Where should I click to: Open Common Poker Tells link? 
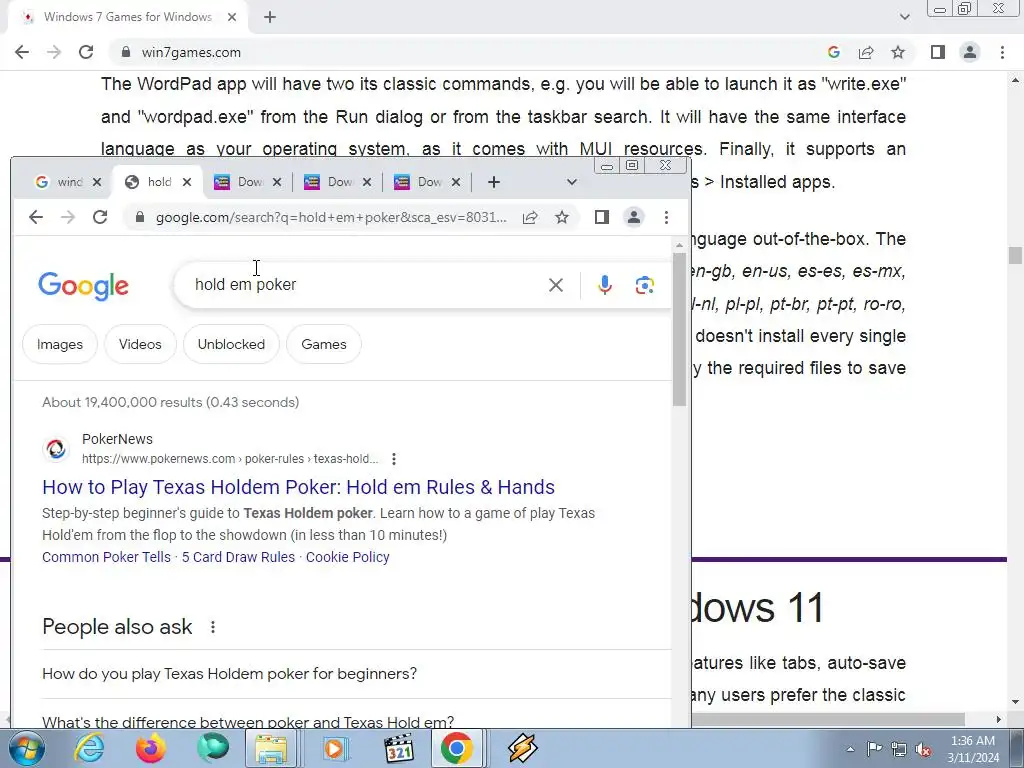(106, 557)
